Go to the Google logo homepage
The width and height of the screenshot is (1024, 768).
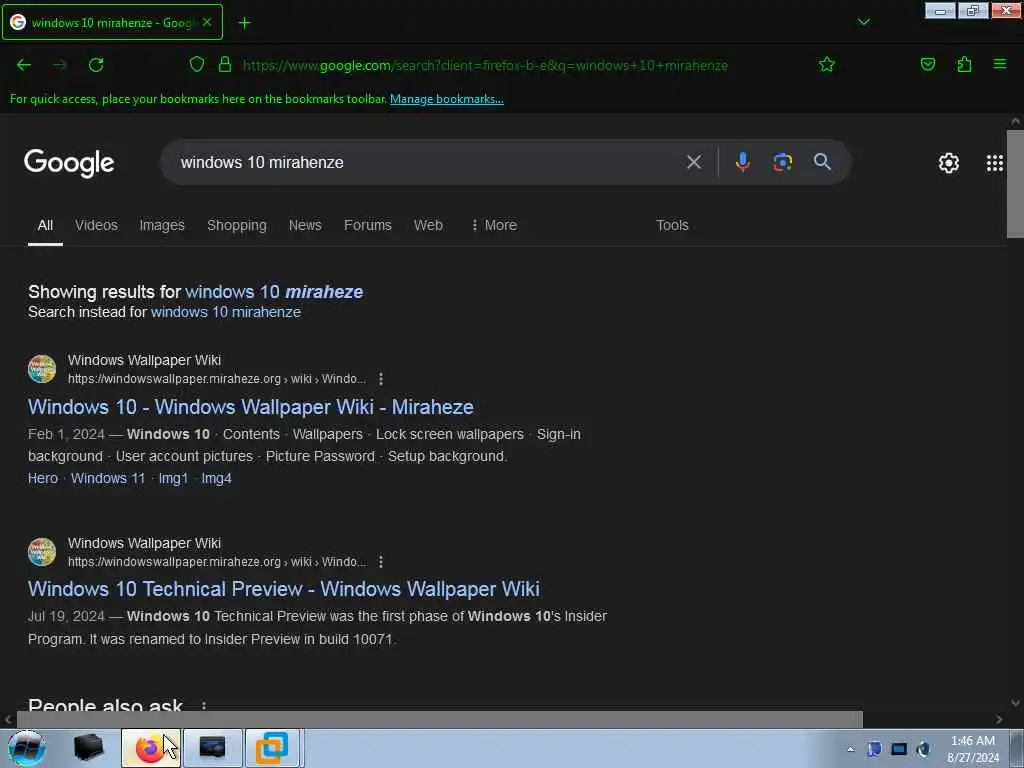tap(69, 163)
